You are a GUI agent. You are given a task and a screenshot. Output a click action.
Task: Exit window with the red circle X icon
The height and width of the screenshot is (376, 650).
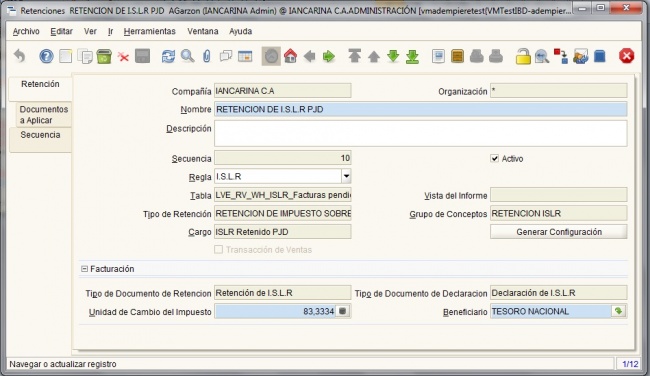626,56
